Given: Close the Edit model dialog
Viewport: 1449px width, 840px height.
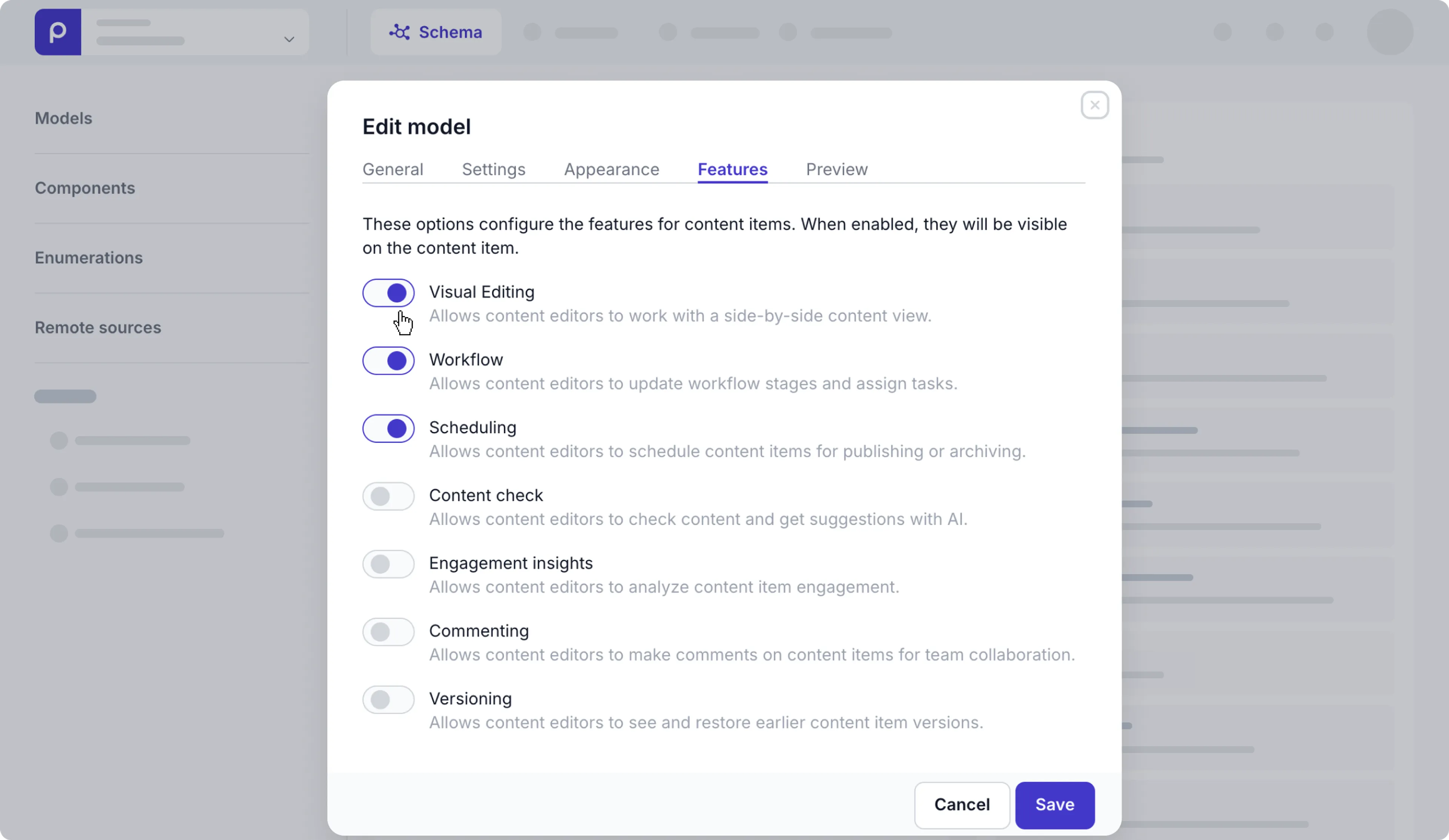Looking at the screenshot, I should tap(1094, 105).
